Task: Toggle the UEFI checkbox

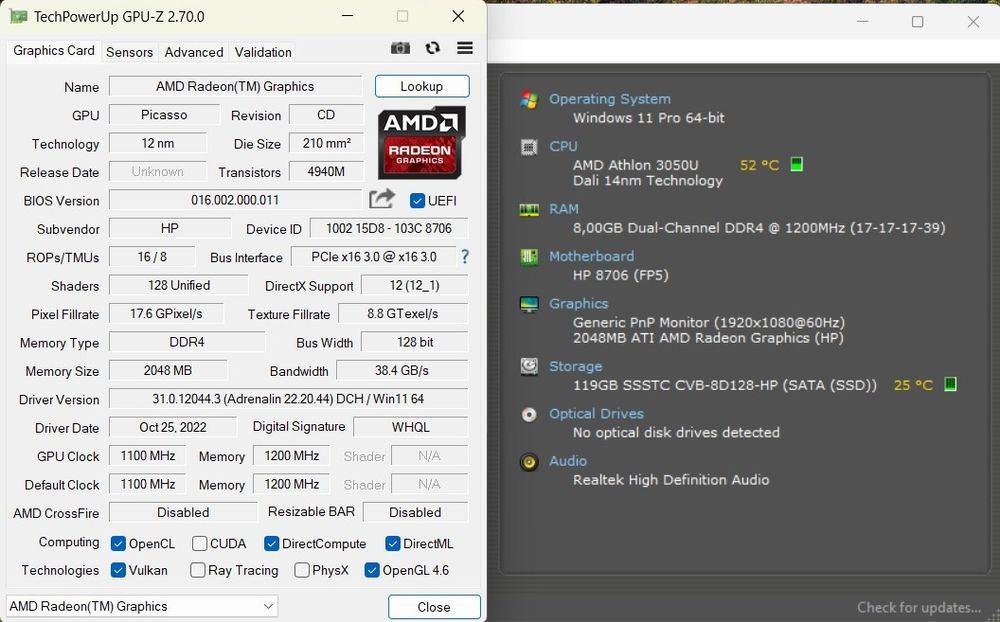Action: (x=417, y=200)
